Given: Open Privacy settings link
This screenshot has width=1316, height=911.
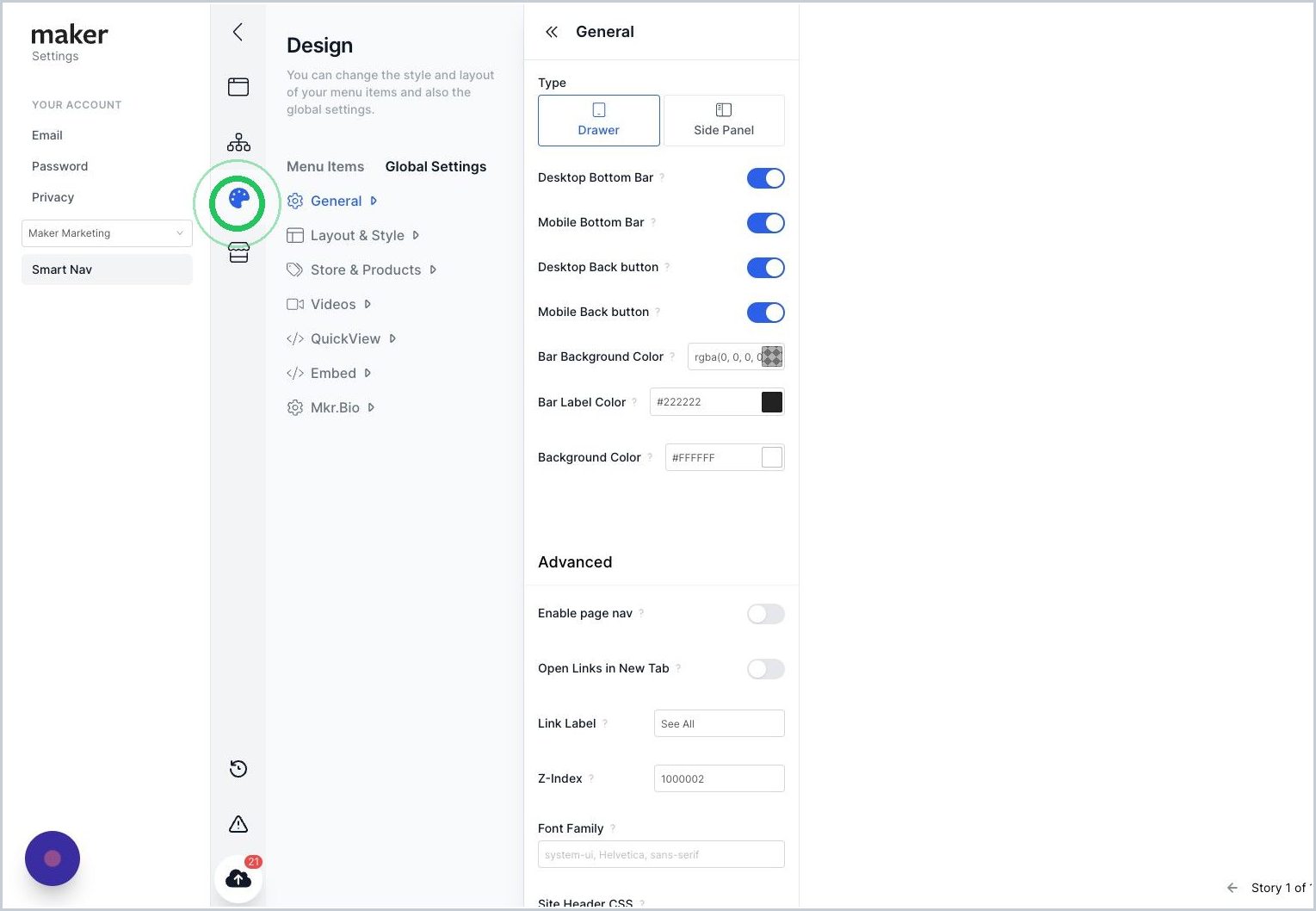Looking at the screenshot, I should pyautogui.click(x=53, y=197).
